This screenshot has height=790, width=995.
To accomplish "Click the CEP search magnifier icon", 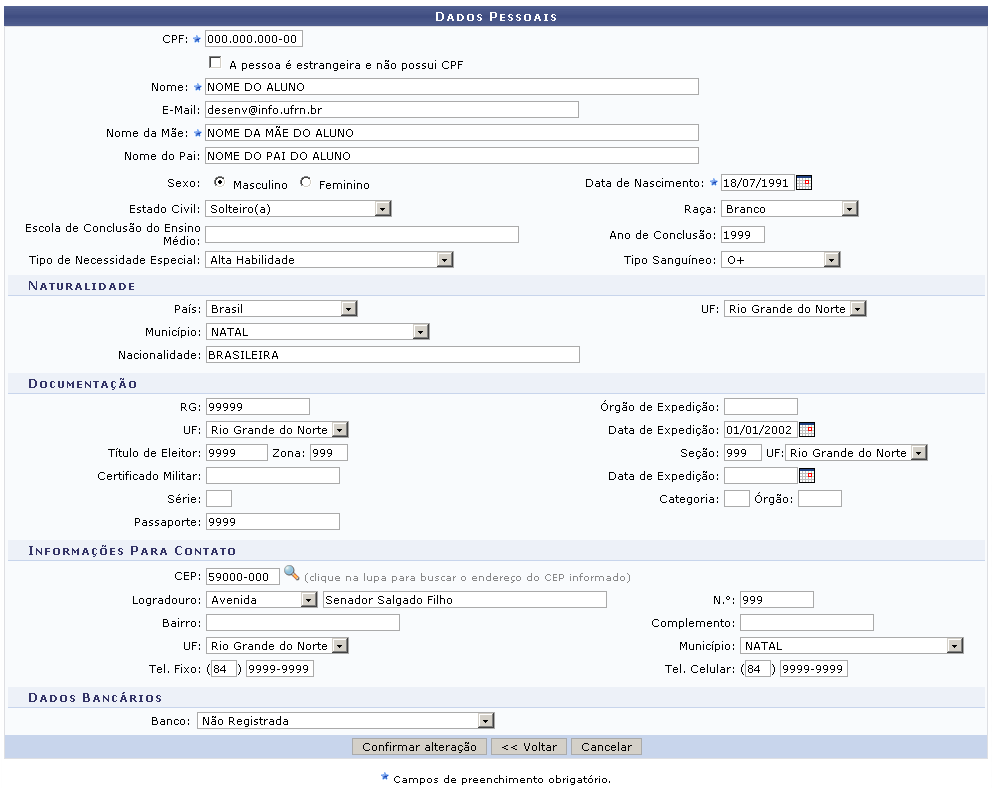I will point(291,574).
